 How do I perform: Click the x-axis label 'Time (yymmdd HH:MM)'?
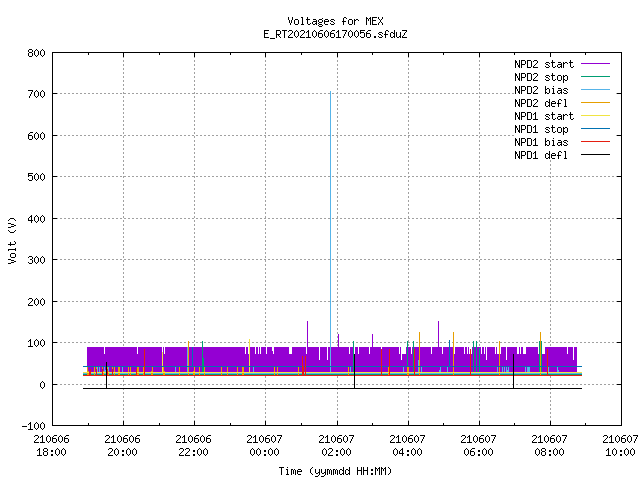coord(335,471)
